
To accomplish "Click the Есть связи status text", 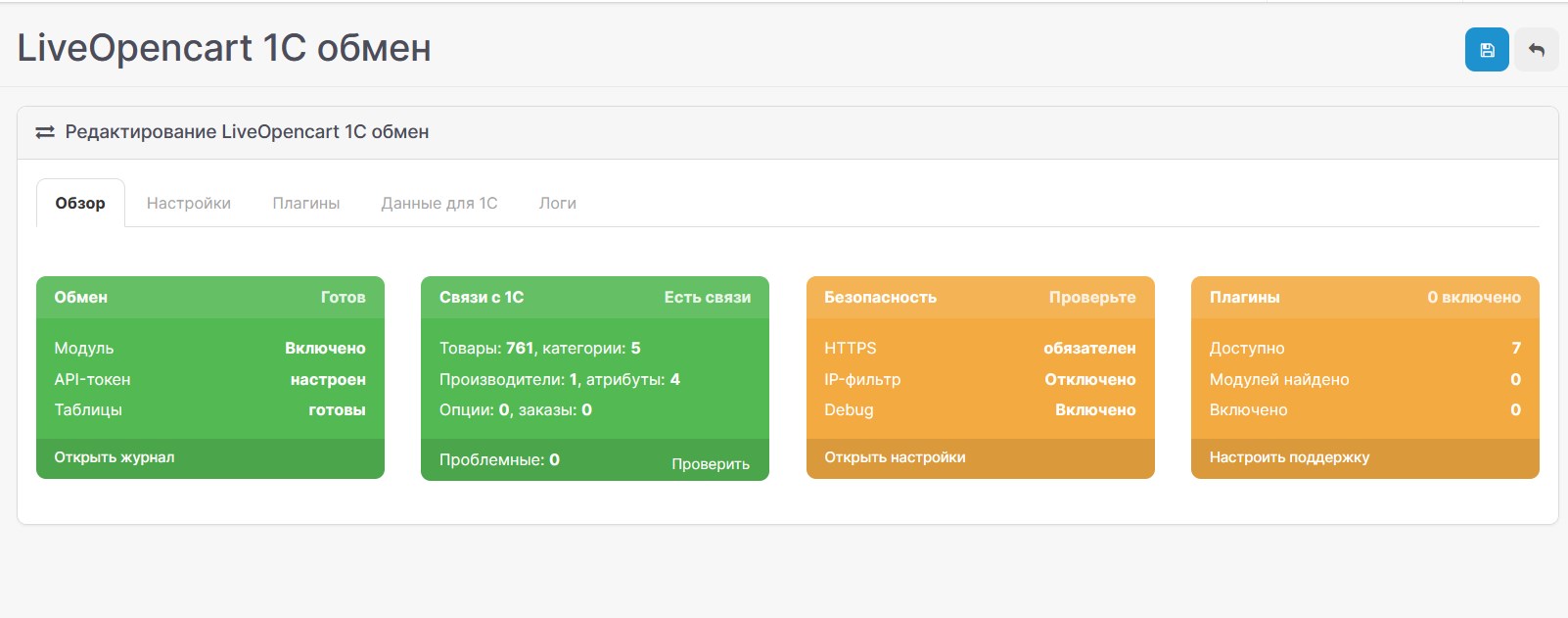I will 708,297.
